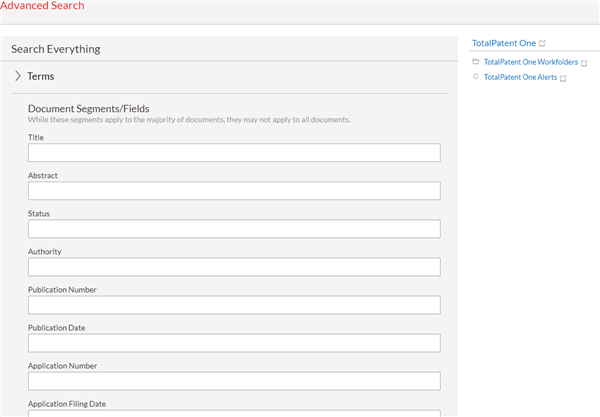Open the TotalPatent One link
Screen dimensions: 600x417
(x=504, y=43)
